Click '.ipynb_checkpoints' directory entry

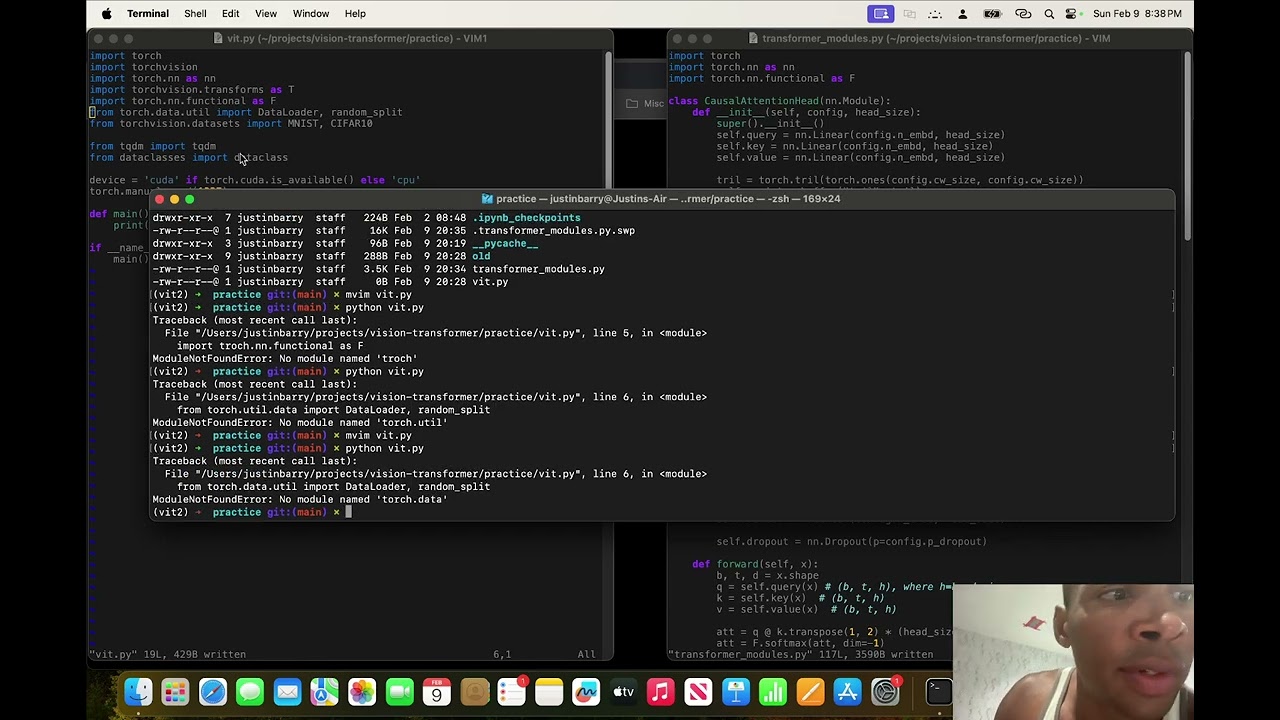[526, 218]
